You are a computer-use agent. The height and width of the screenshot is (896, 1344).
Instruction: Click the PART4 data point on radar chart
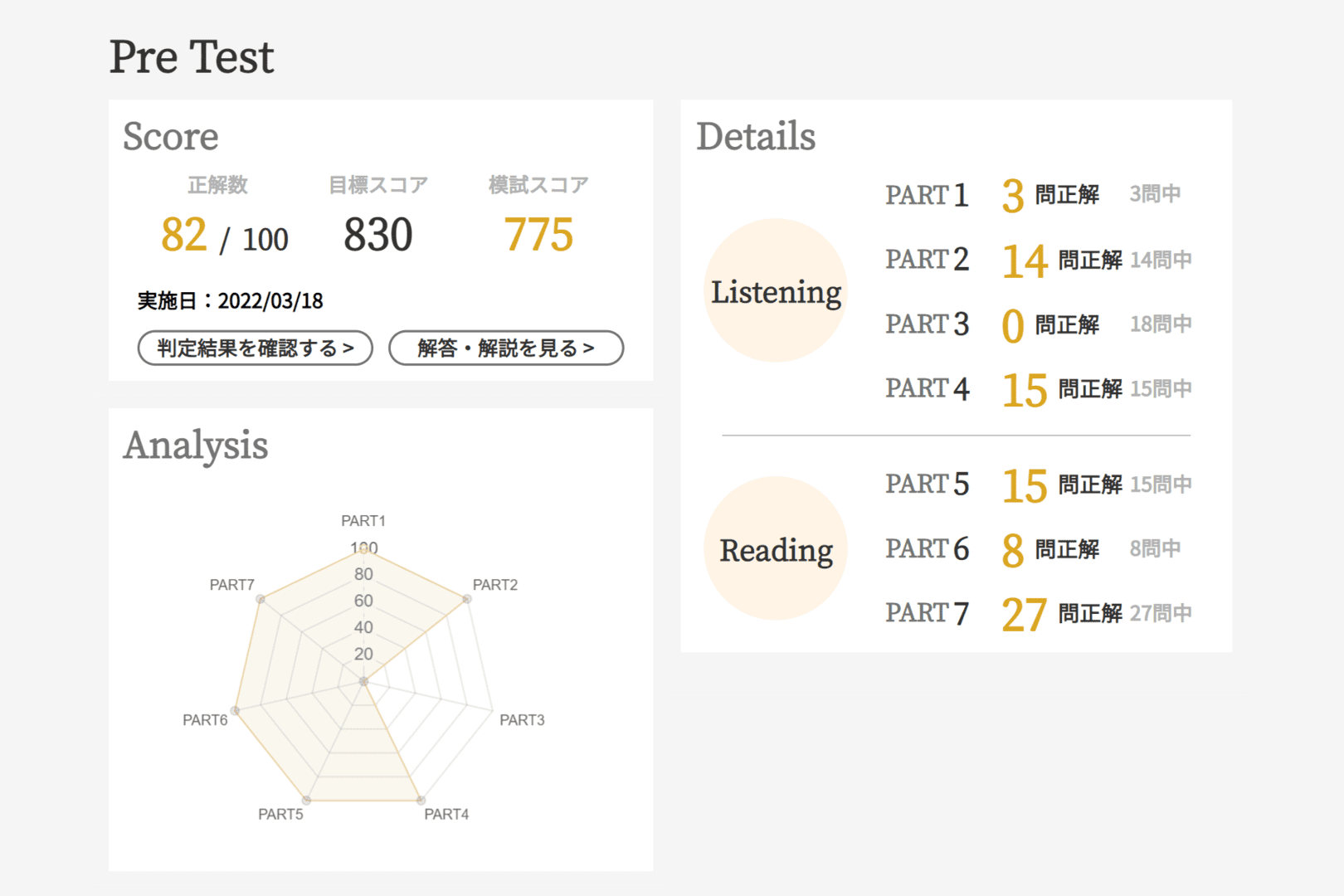tap(421, 801)
